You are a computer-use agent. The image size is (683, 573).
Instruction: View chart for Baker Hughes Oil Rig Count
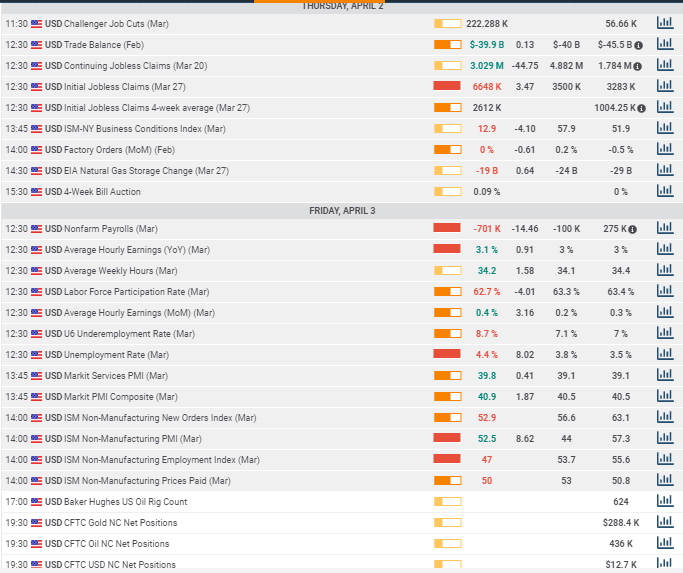[665, 502]
